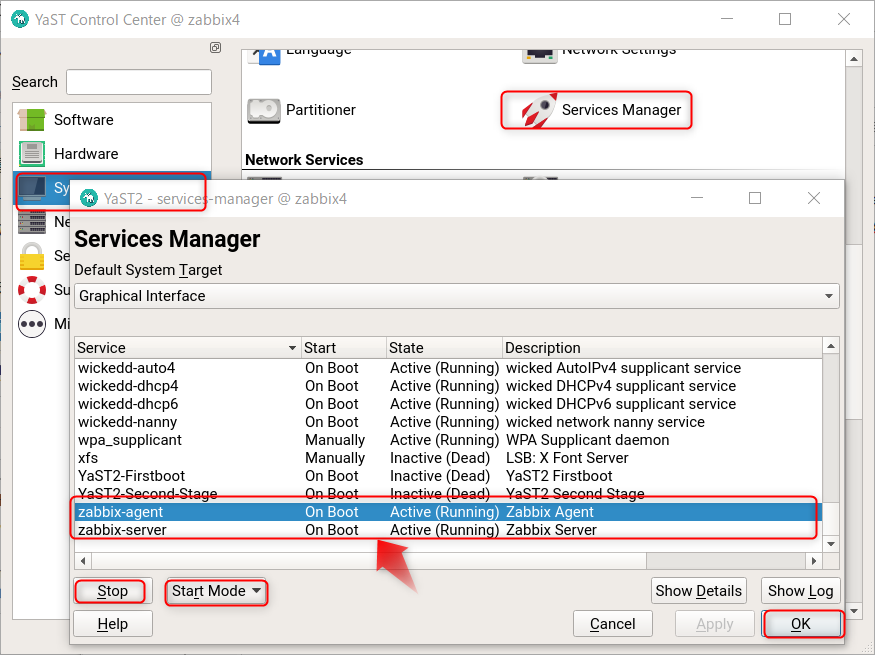Select the wpa_supplicant service row
875x655 pixels.
pos(449,440)
